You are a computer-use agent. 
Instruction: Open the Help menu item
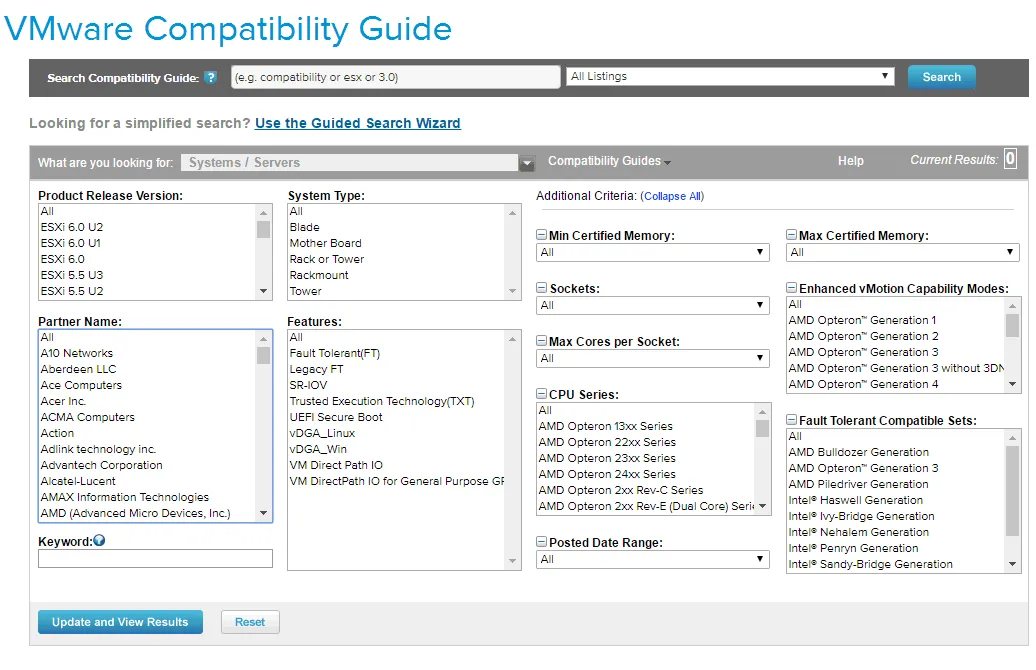coord(850,161)
